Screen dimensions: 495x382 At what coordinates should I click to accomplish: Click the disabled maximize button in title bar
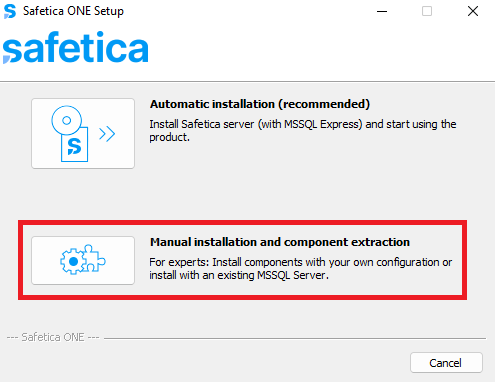click(x=427, y=11)
